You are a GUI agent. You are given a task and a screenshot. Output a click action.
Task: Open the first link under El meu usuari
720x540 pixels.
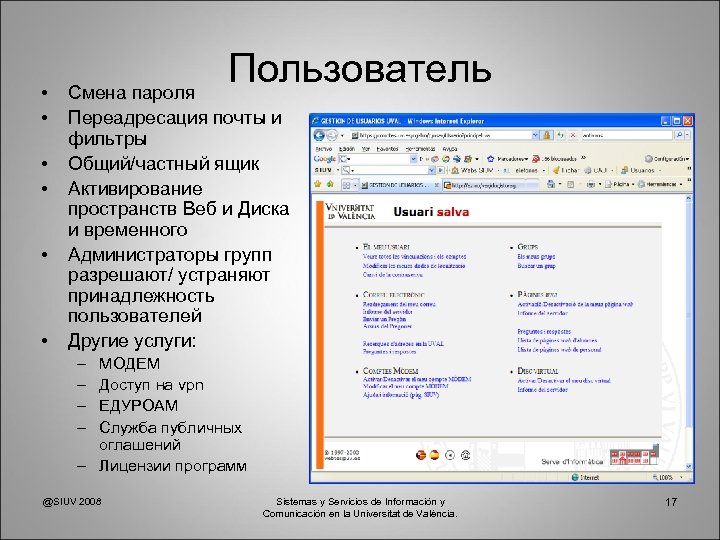pos(414,257)
